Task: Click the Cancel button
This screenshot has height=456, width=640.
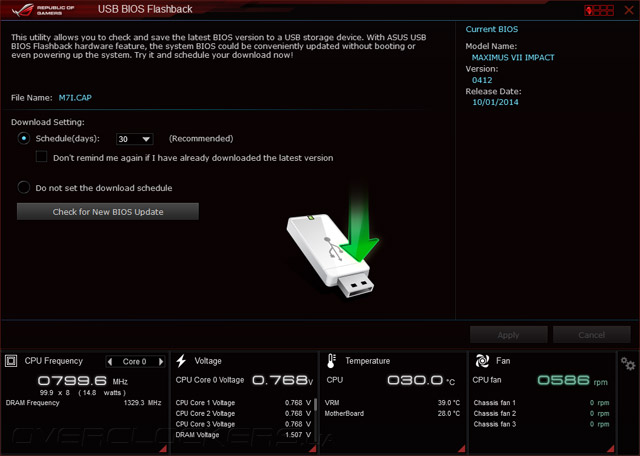Action: click(591, 335)
